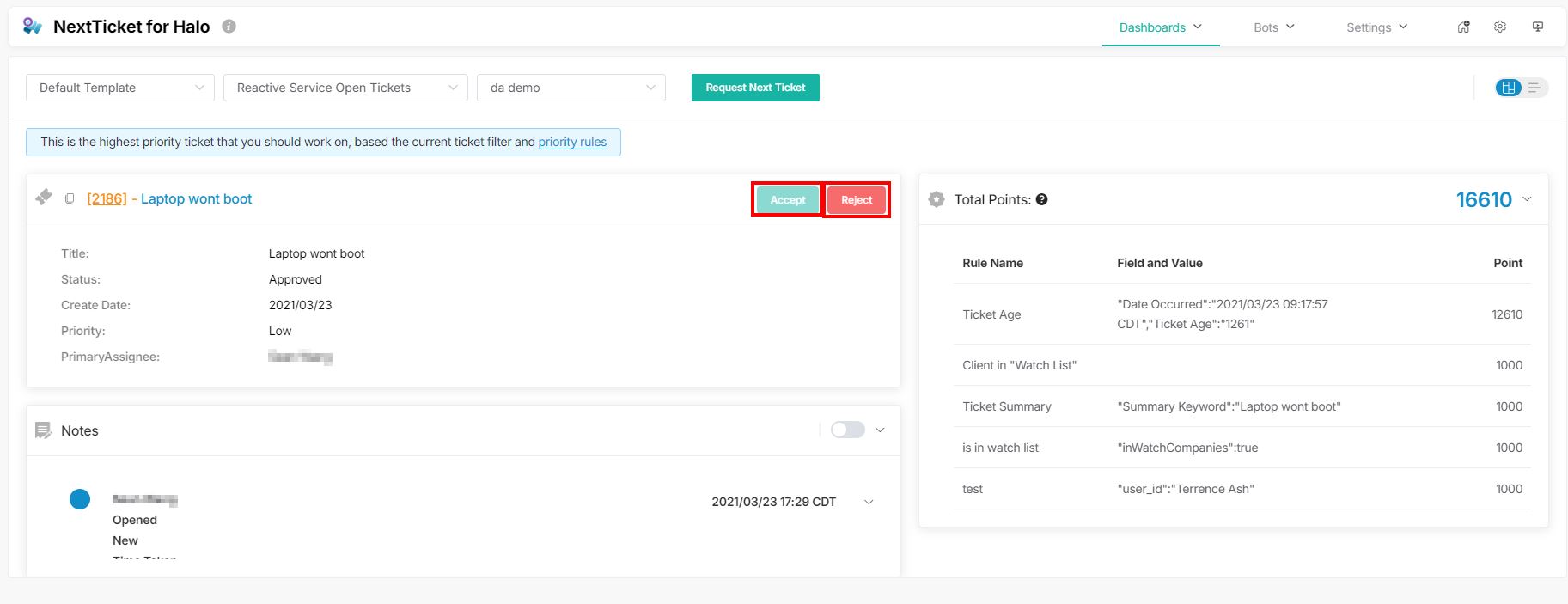The width and height of the screenshot is (1568, 604).
Task: Click the copy icon beside ticket 2186
Action: pos(70,199)
